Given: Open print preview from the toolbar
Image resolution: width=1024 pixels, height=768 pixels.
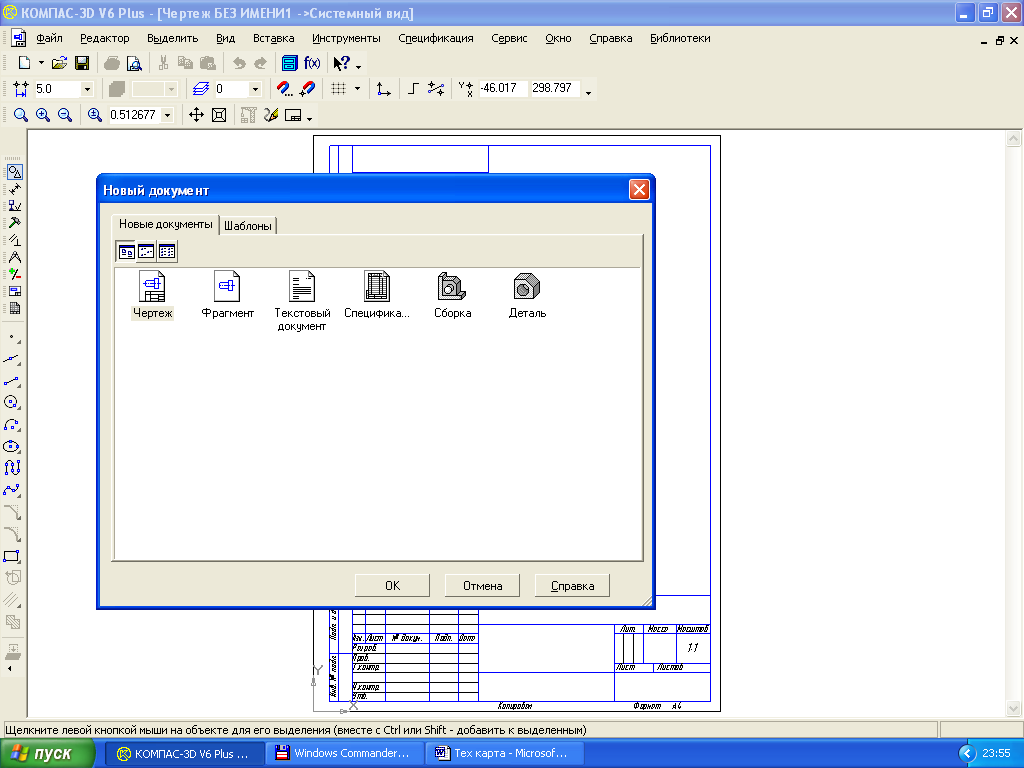Looking at the screenshot, I should (134, 63).
